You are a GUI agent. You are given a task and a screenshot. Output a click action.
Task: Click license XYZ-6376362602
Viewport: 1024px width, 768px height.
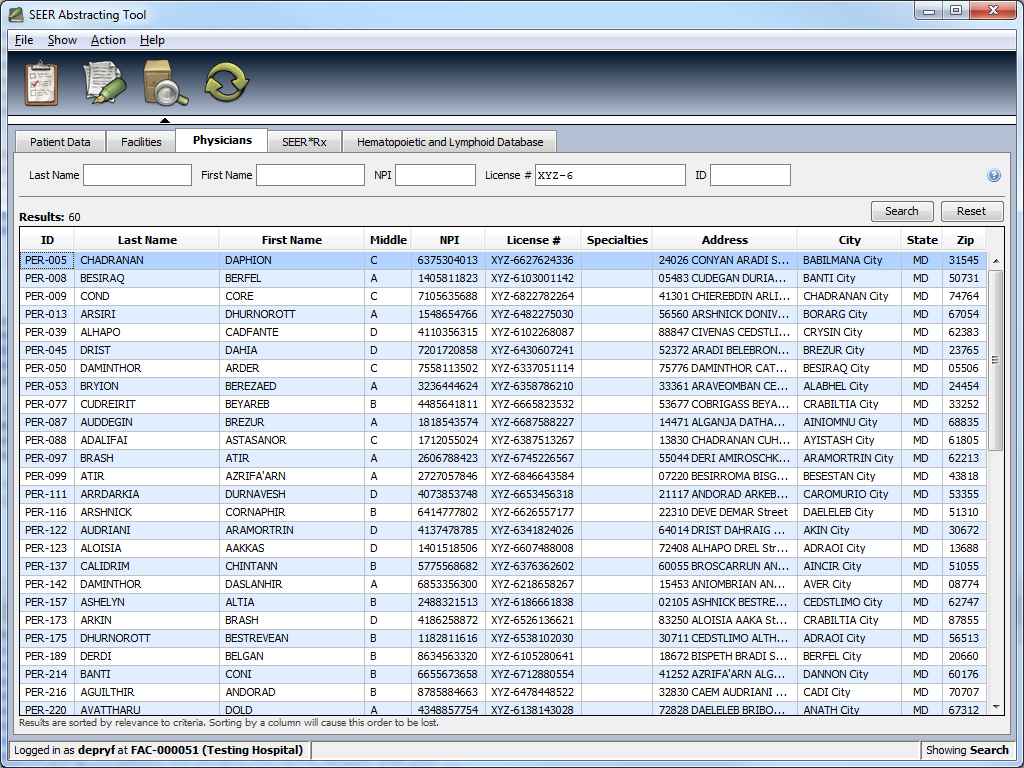point(532,566)
